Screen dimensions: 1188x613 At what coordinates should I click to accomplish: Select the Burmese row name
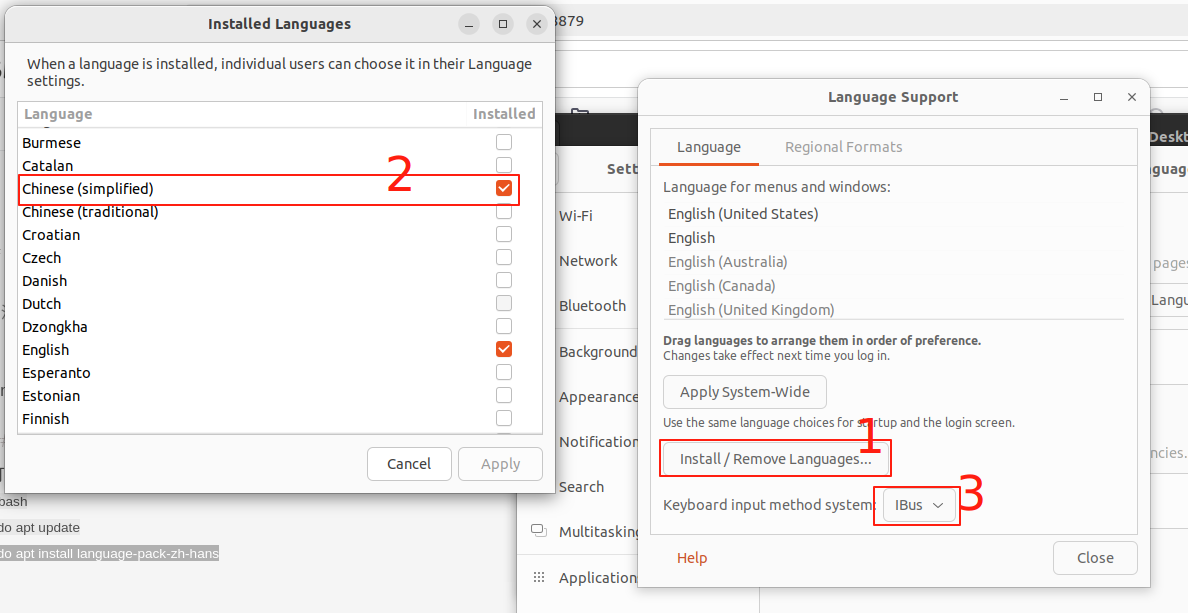52,142
